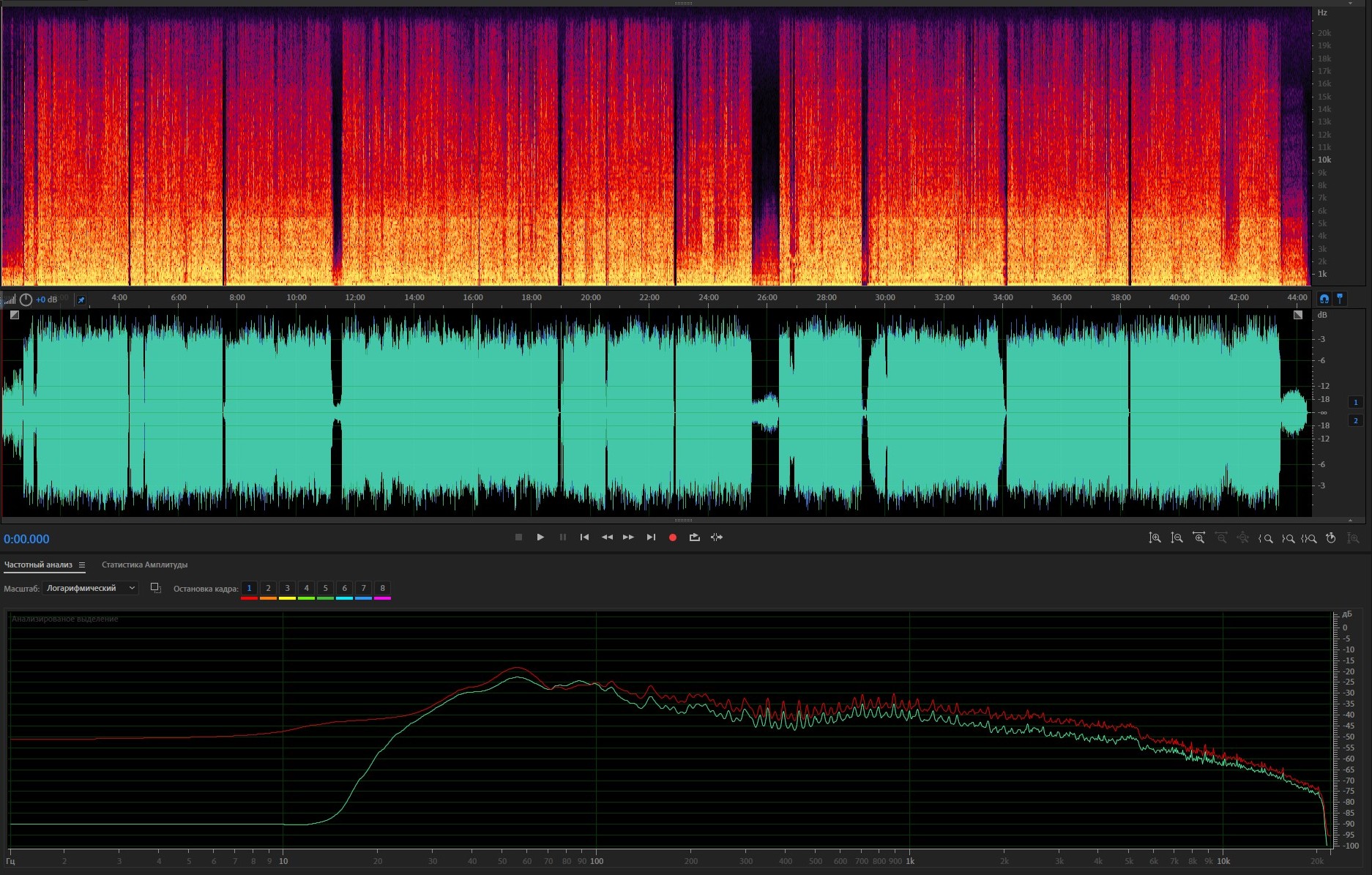
Task: Zoom in time icon
Action: pyautogui.click(x=1198, y=538)
